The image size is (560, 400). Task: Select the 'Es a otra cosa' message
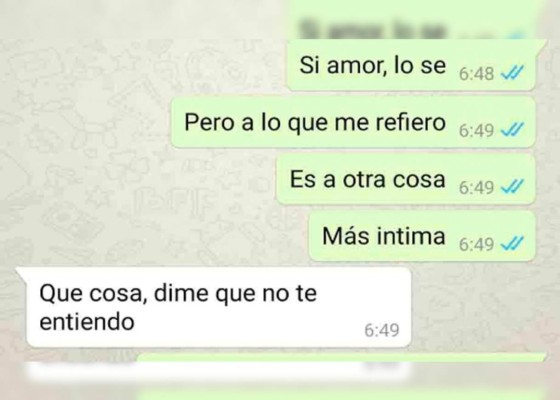click(406, 179)
